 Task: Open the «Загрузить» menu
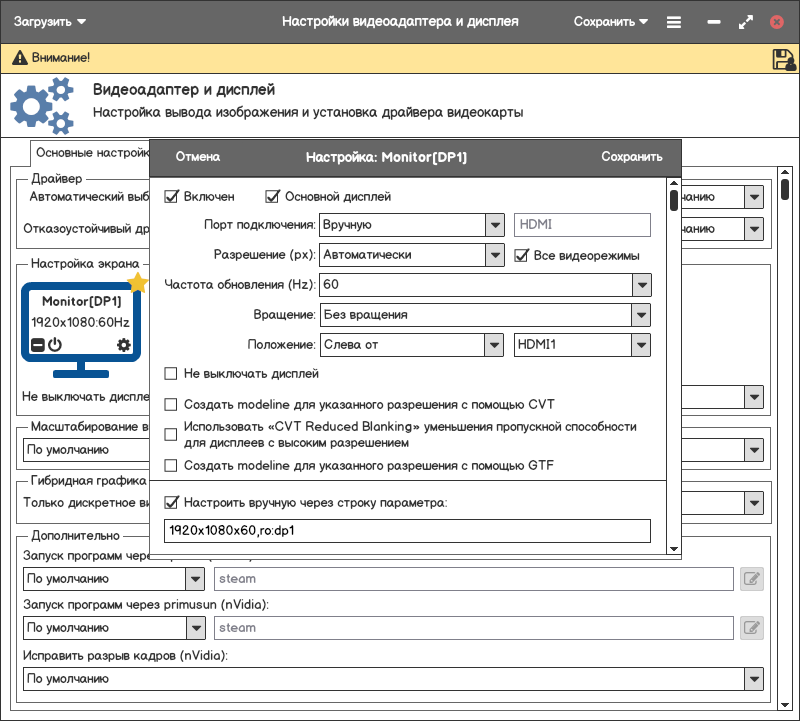(50, 21)
